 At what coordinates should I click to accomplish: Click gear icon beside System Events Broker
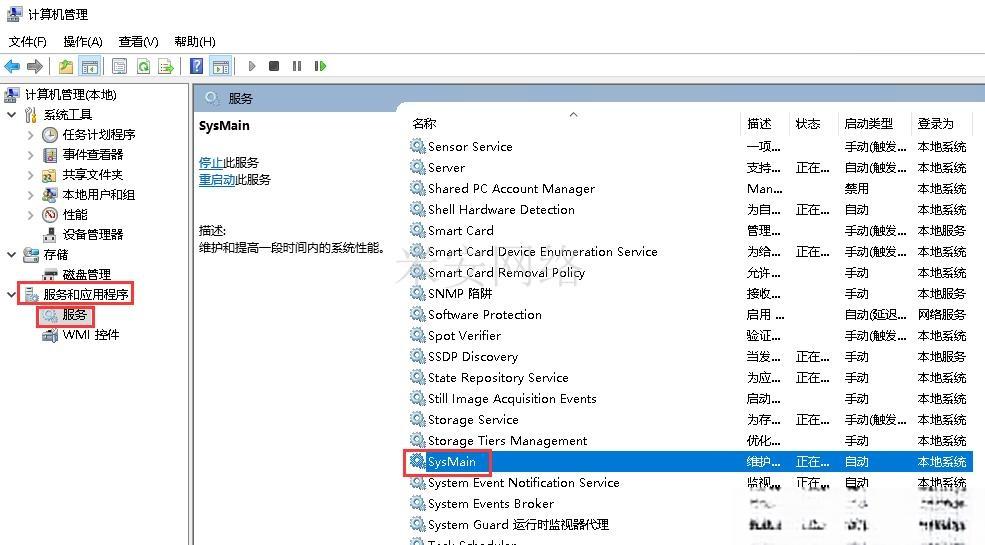tap(417, 503)
